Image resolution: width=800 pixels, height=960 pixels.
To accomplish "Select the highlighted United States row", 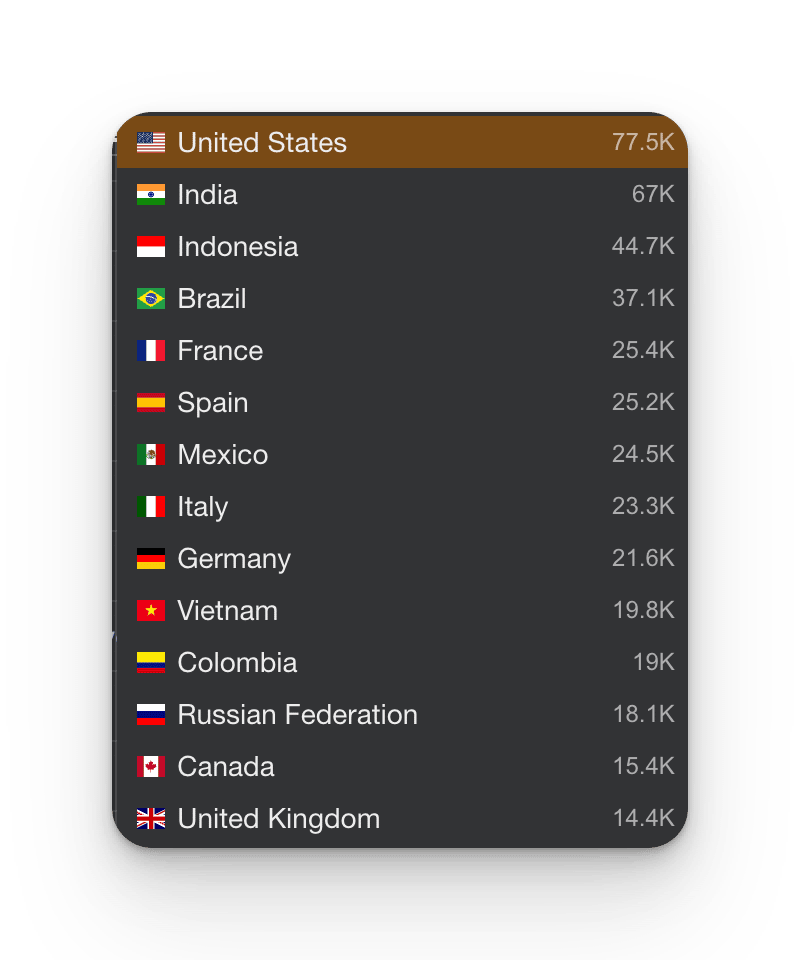I will [402, 142].
